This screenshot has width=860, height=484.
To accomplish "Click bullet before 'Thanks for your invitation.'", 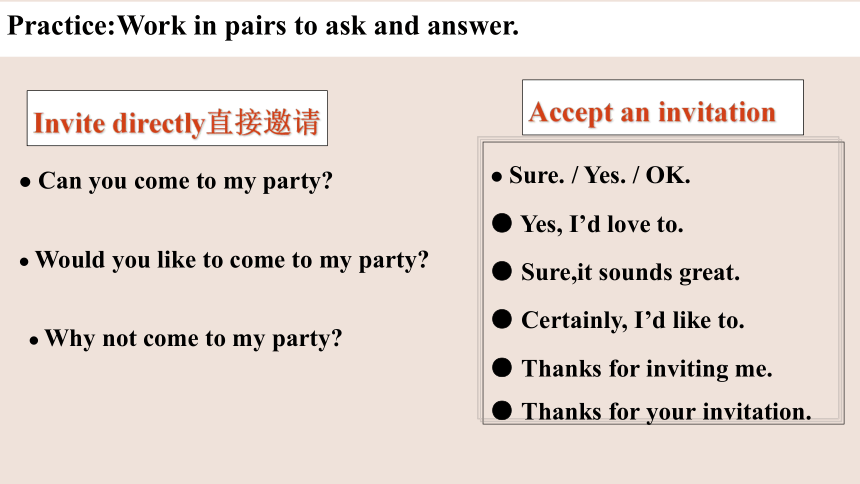I will click(x=502, y=410).
